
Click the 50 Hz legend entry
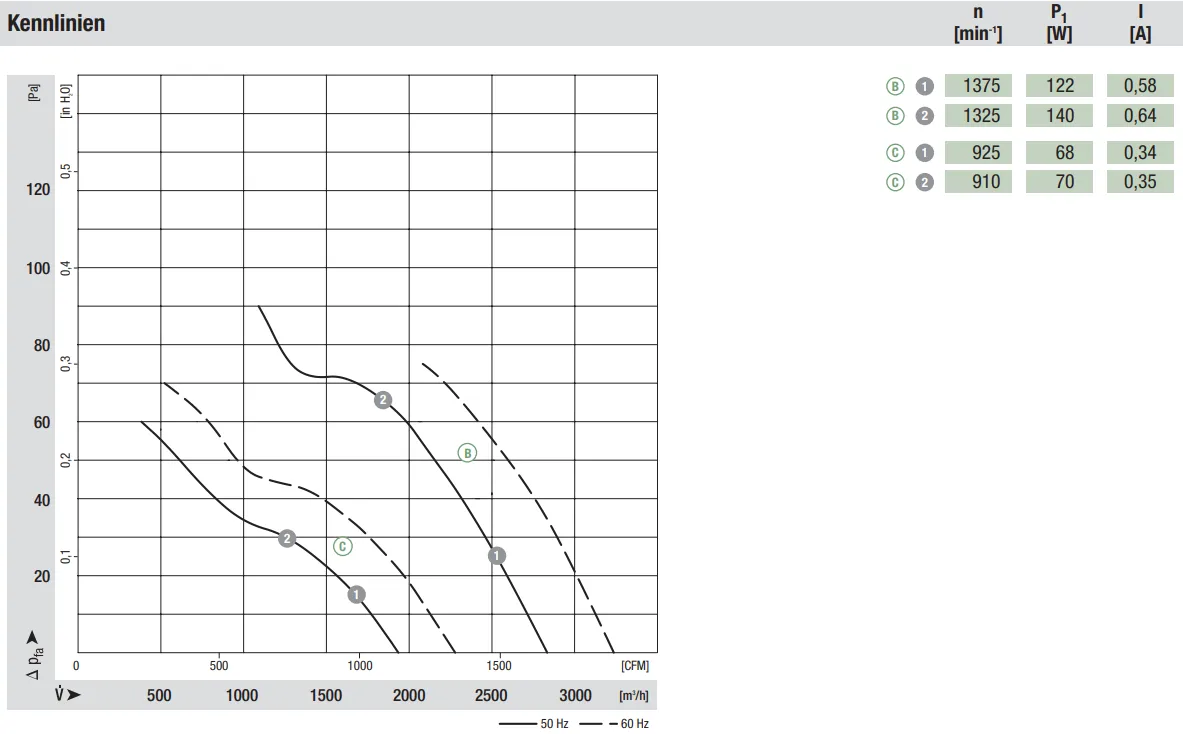click(533, 723)
